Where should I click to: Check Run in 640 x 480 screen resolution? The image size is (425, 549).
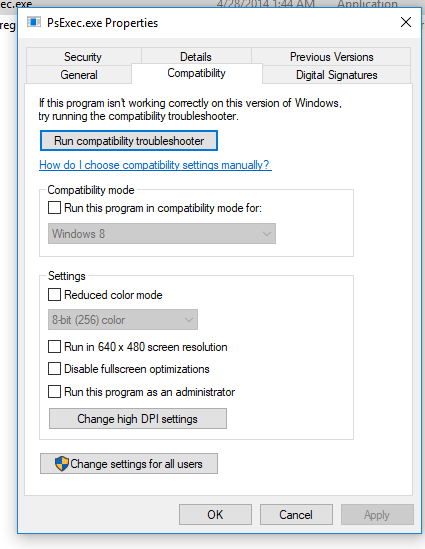point(54,347)
